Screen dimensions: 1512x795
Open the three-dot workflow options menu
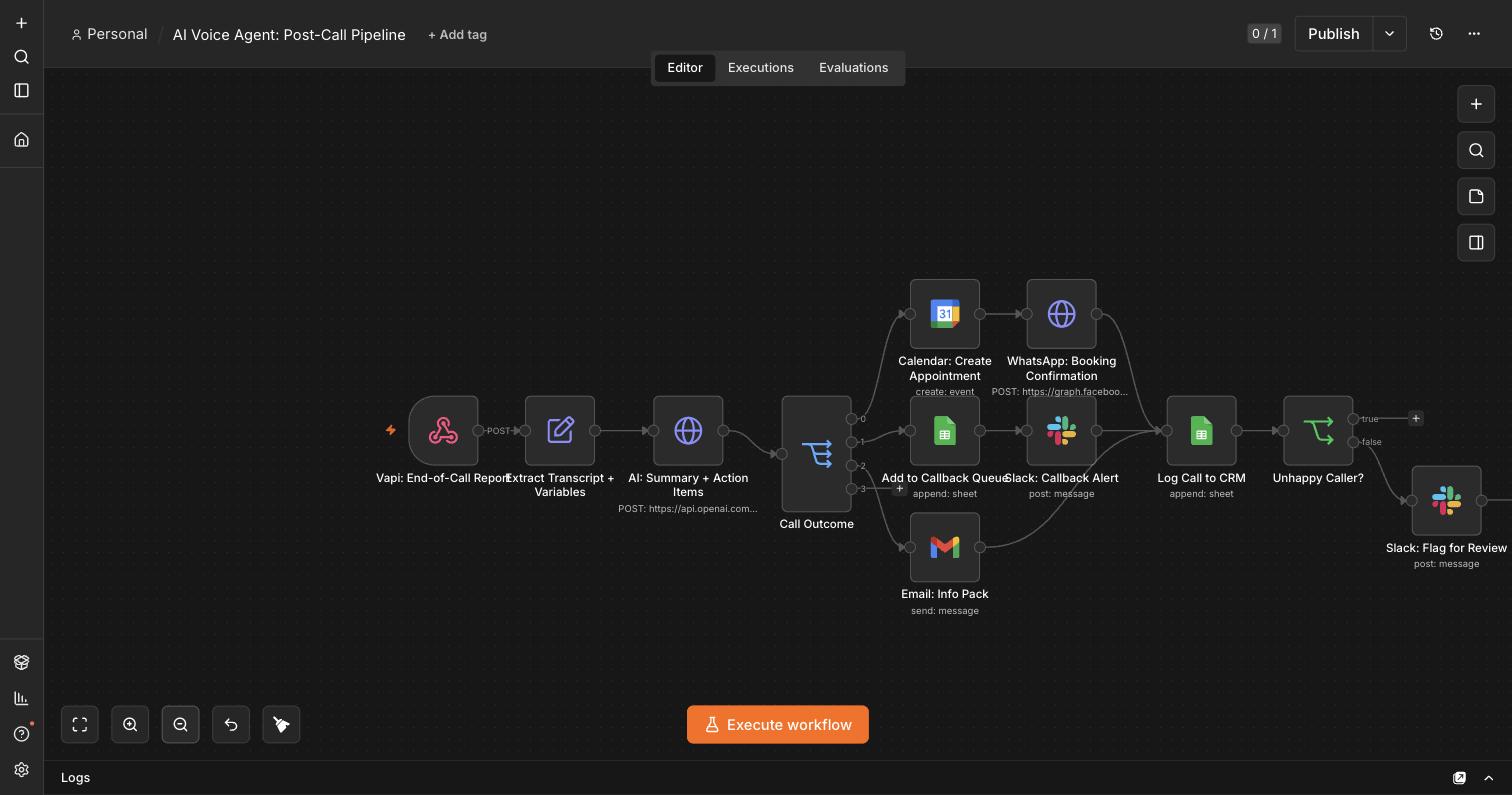click(1474, 33)
